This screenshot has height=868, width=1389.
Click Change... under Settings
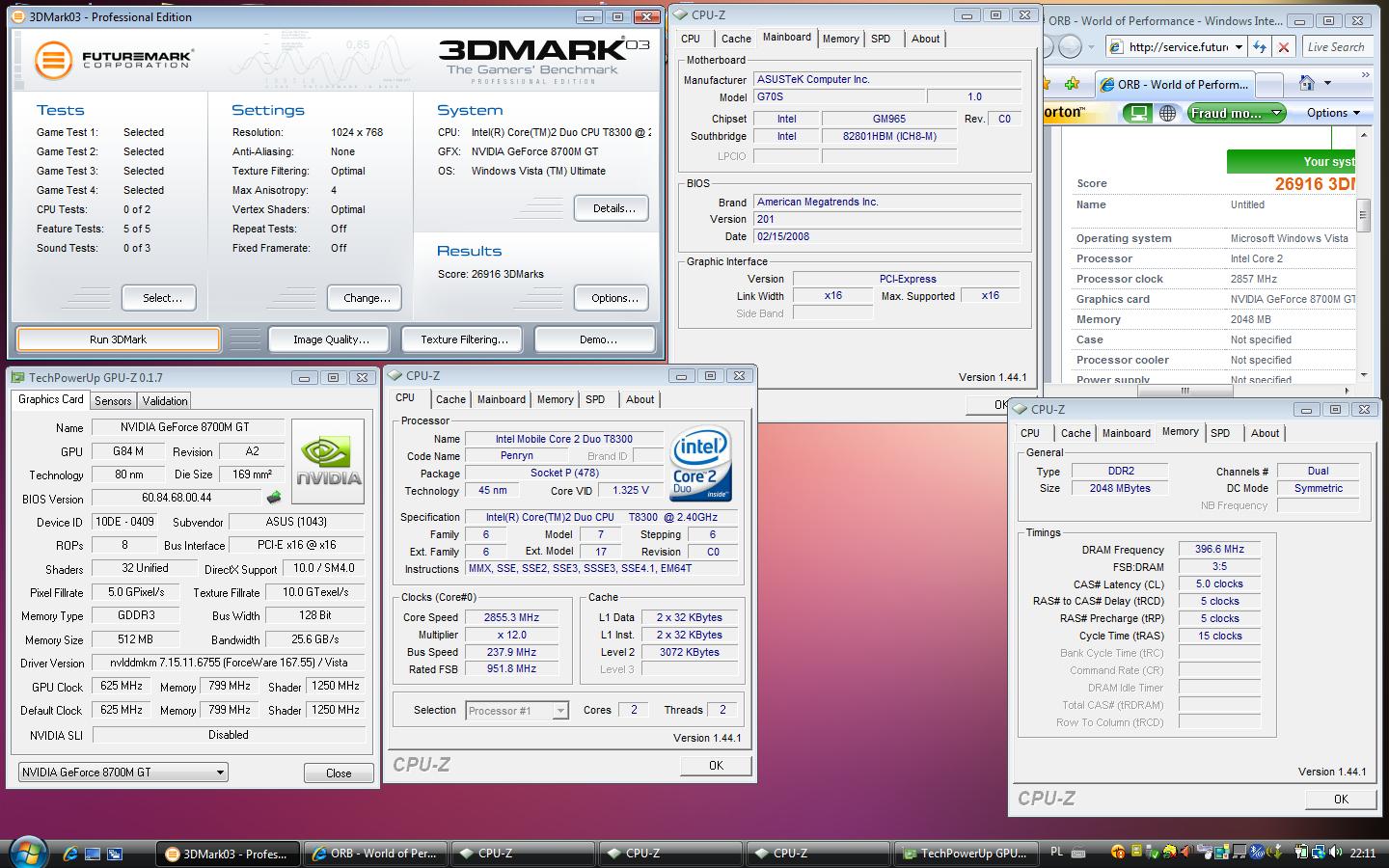click(367, 298)
